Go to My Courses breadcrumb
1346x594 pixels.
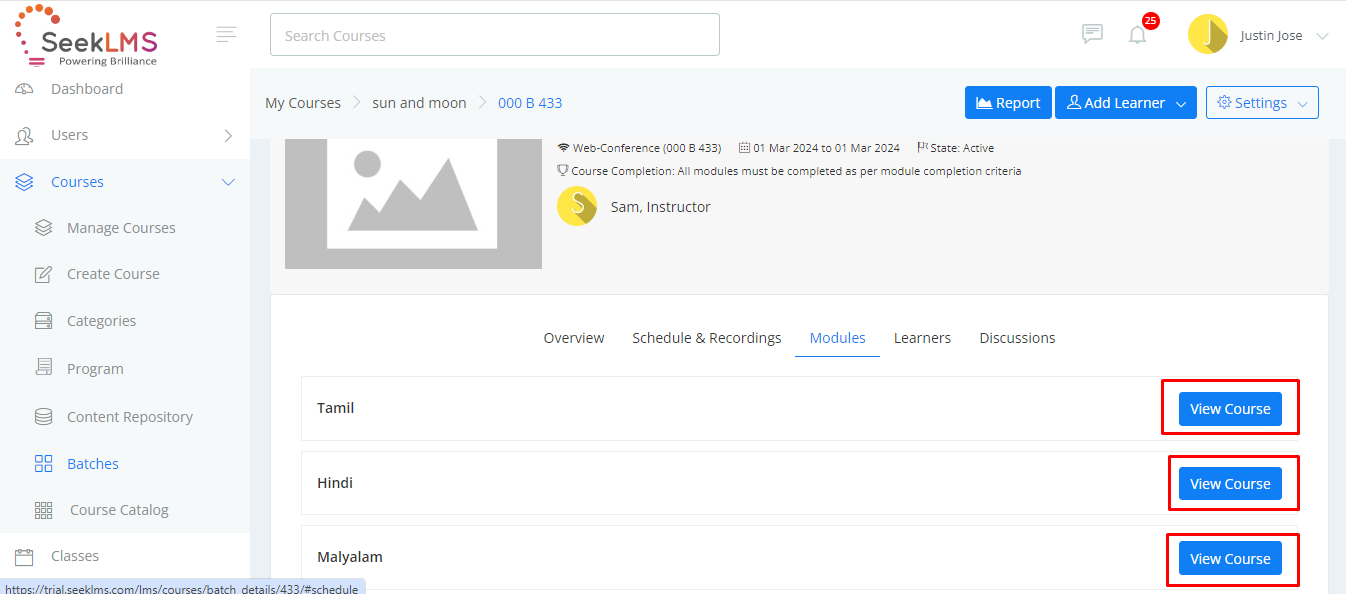tap(303, 103)
